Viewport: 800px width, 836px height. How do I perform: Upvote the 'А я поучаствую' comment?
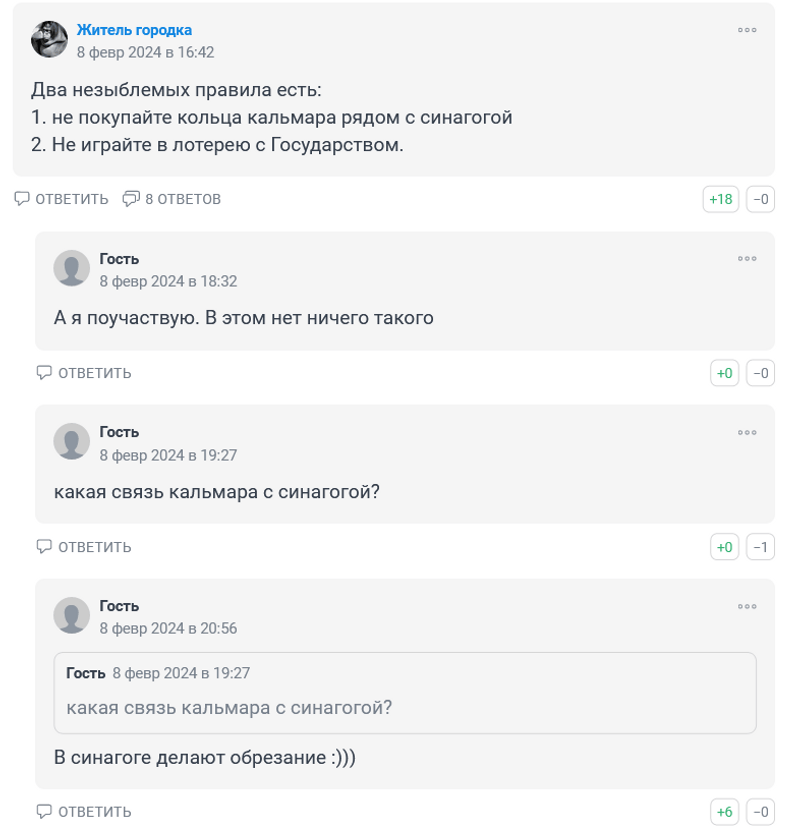tap(724, 373)
